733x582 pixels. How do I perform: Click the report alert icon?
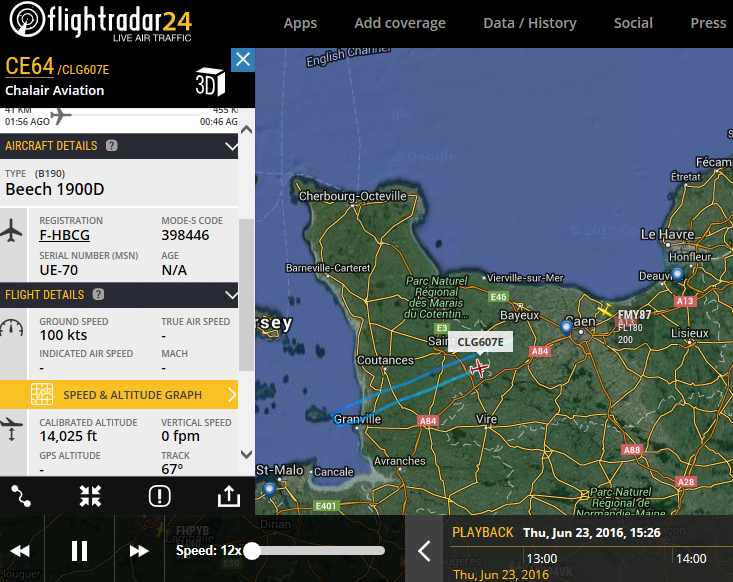pyautogui.click(x=159, y=496)
